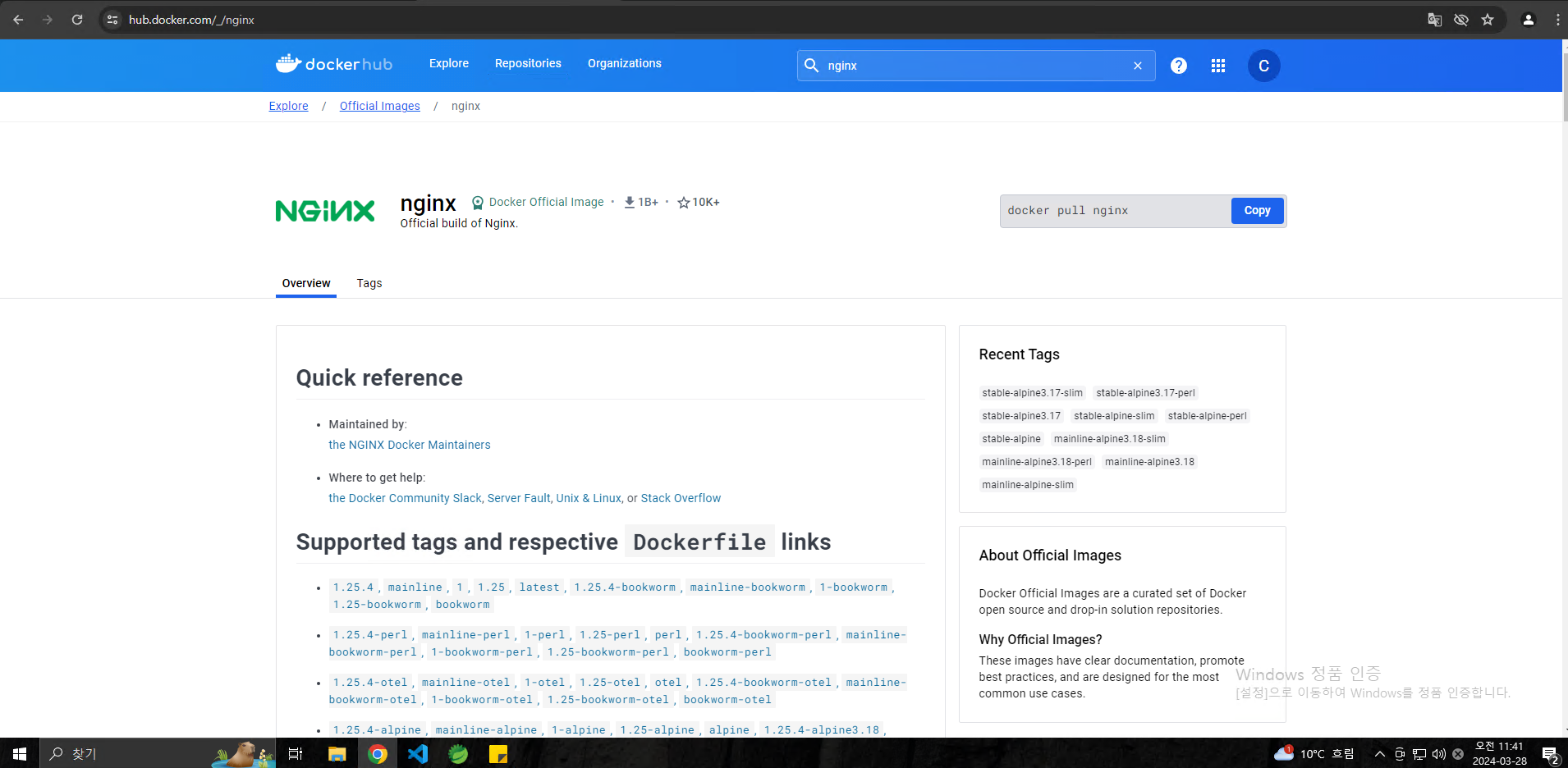Open the notification center icon

tap(1550, 754)
